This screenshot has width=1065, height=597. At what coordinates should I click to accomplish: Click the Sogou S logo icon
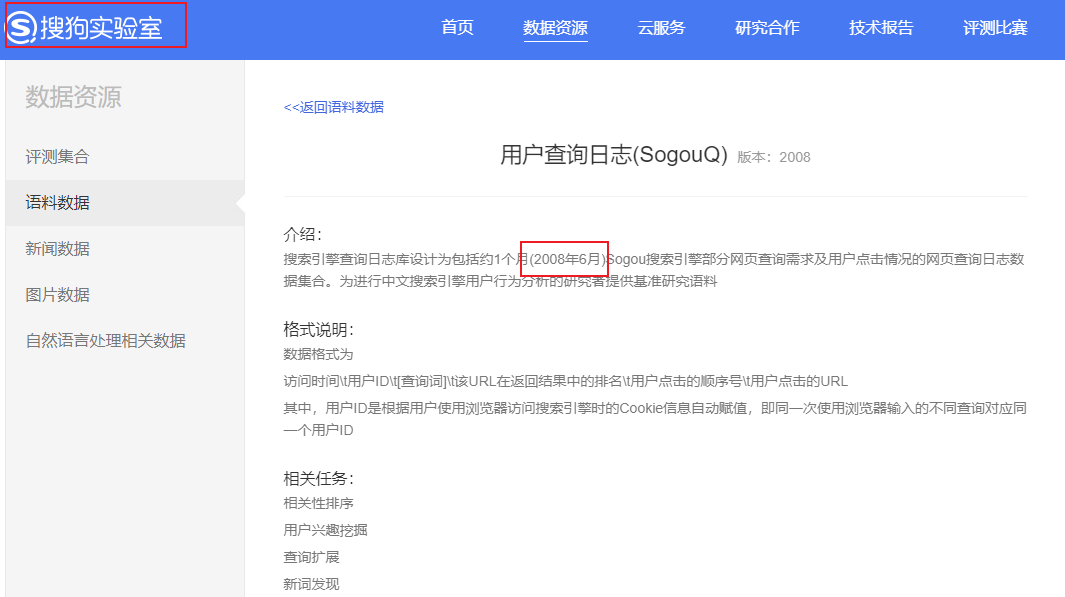point(21,28)
